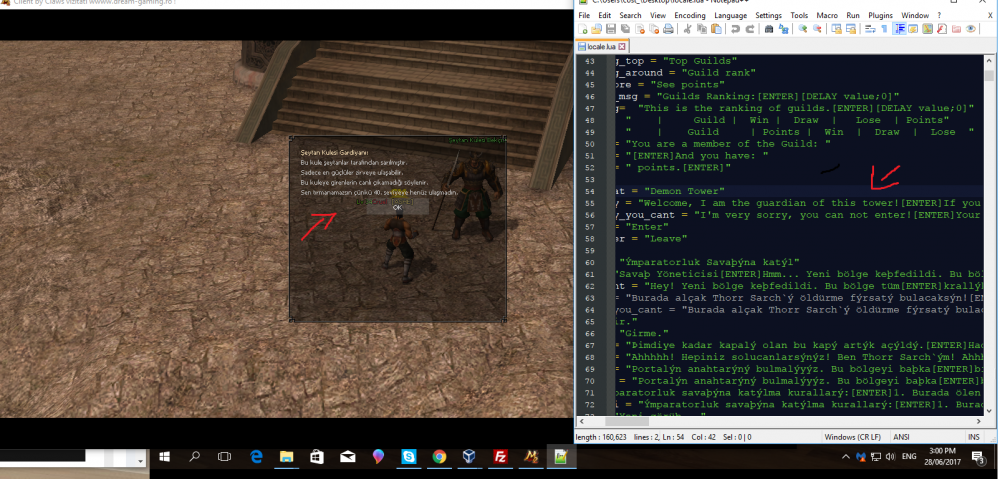Toggle synchronize vertical scrolling icon
Screen dimensions: 1000x479
[836, 29]
